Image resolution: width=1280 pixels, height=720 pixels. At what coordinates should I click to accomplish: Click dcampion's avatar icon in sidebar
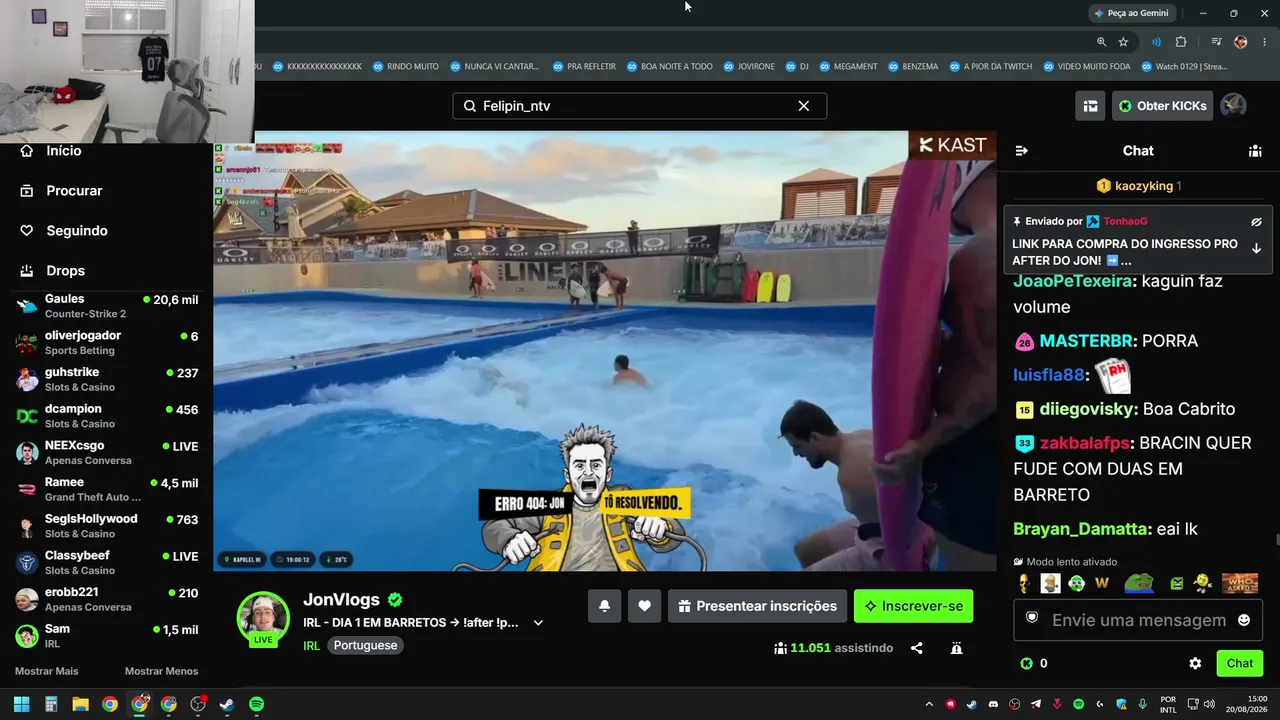[27, 416]
